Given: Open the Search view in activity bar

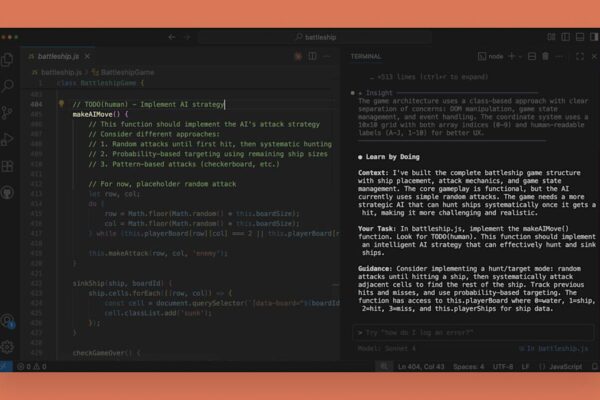Looking at the screenshot, I should coord(7,86).
